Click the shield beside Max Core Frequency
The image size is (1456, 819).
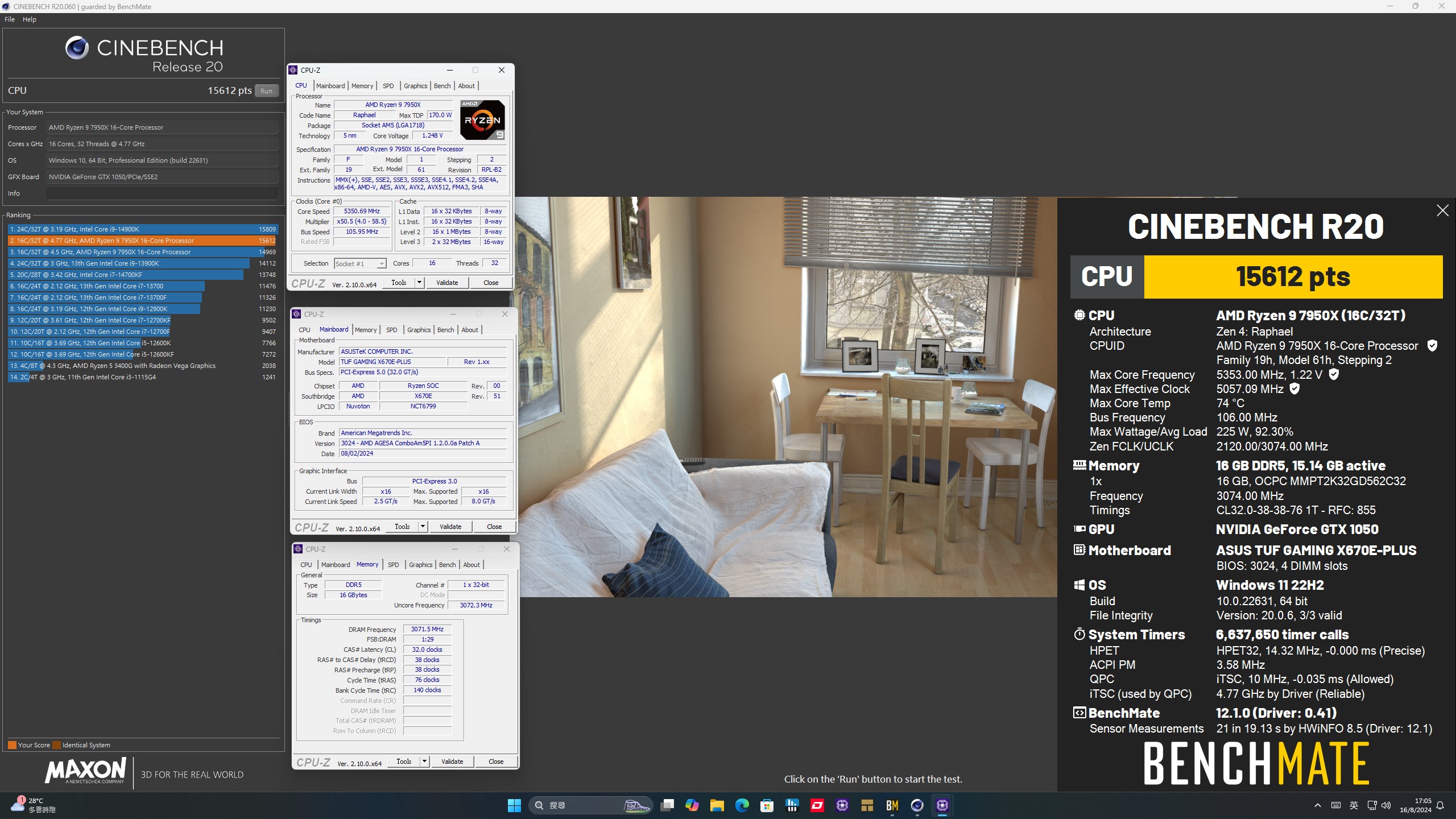[1334, 374]
